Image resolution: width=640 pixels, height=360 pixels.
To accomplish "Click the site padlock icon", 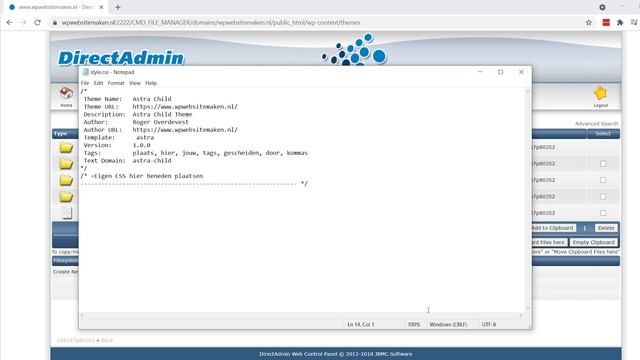I will pyautogui.click(x=55, y=23).
